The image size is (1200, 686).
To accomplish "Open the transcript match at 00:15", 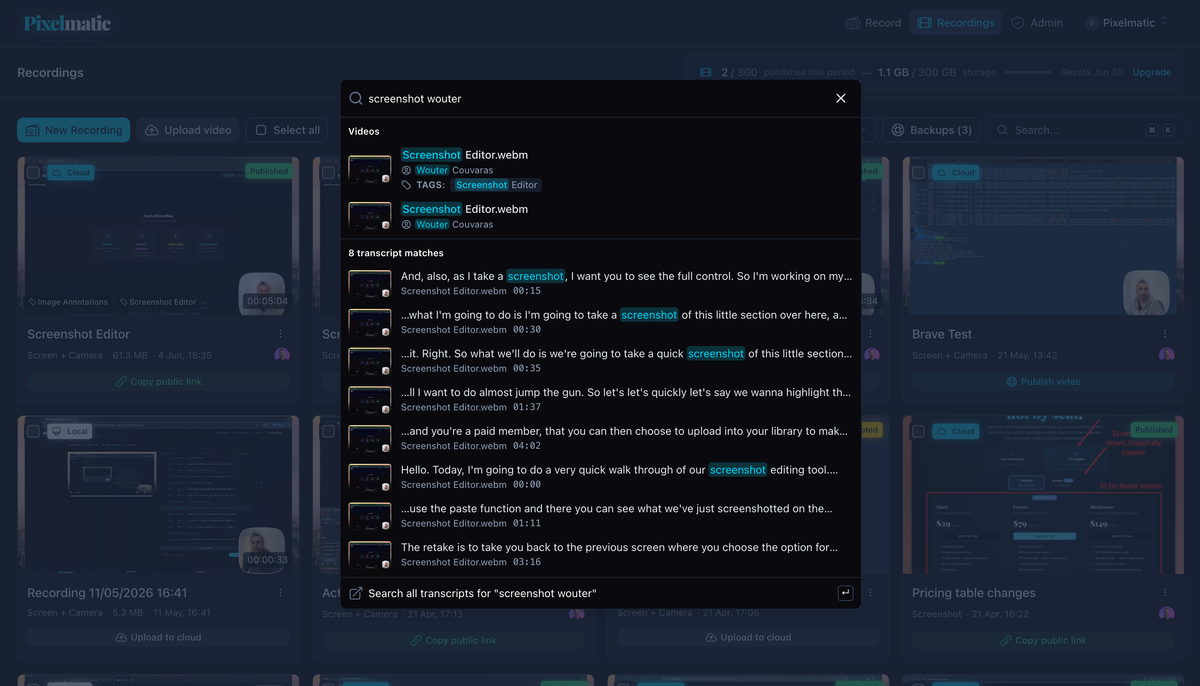I will point(600,283).
